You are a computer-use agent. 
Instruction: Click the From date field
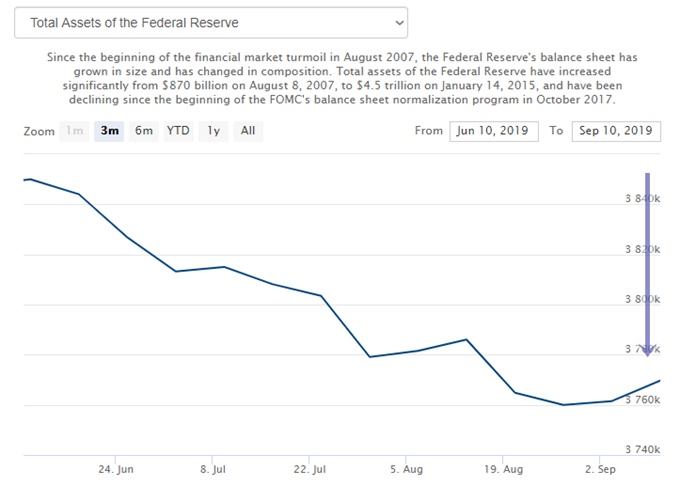pos(494,131)
